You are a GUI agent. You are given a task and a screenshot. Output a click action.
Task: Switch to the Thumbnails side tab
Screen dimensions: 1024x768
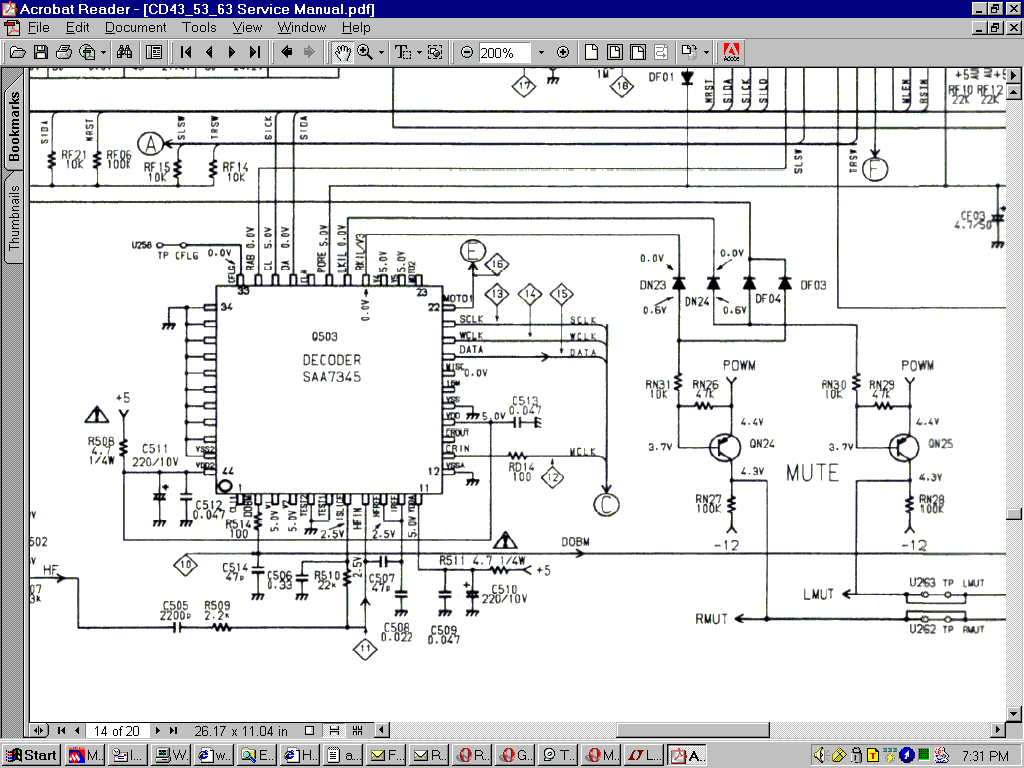point(14,217)
